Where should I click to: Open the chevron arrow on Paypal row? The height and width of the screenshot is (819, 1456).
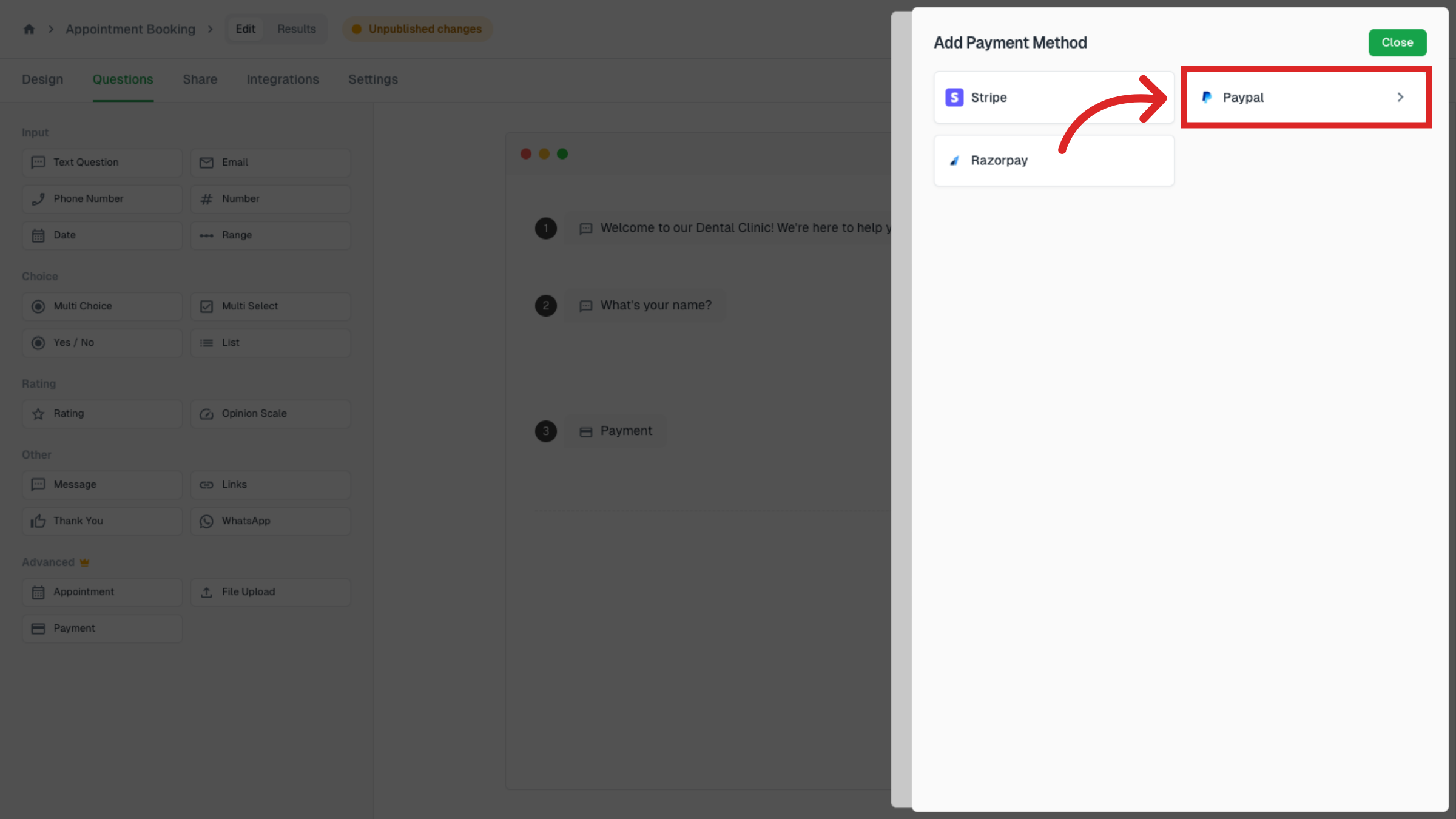point(1400,97)
